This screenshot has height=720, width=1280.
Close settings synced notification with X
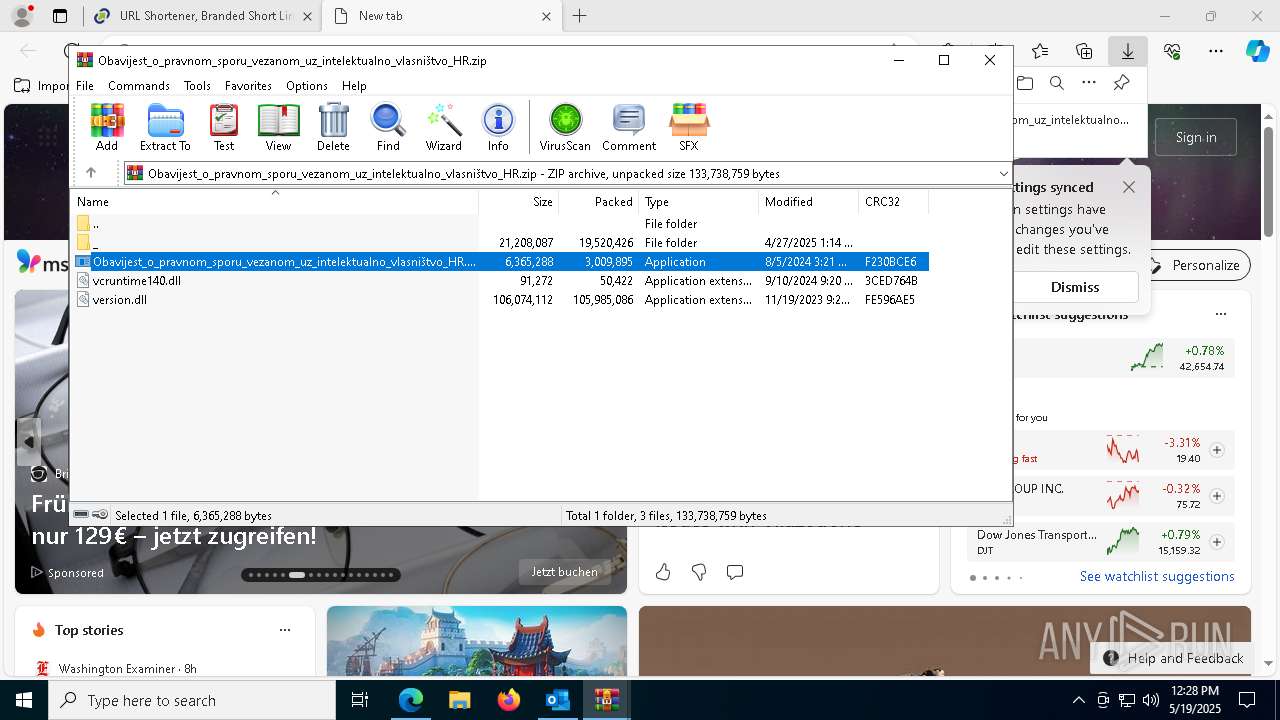tap(1129, 187)
